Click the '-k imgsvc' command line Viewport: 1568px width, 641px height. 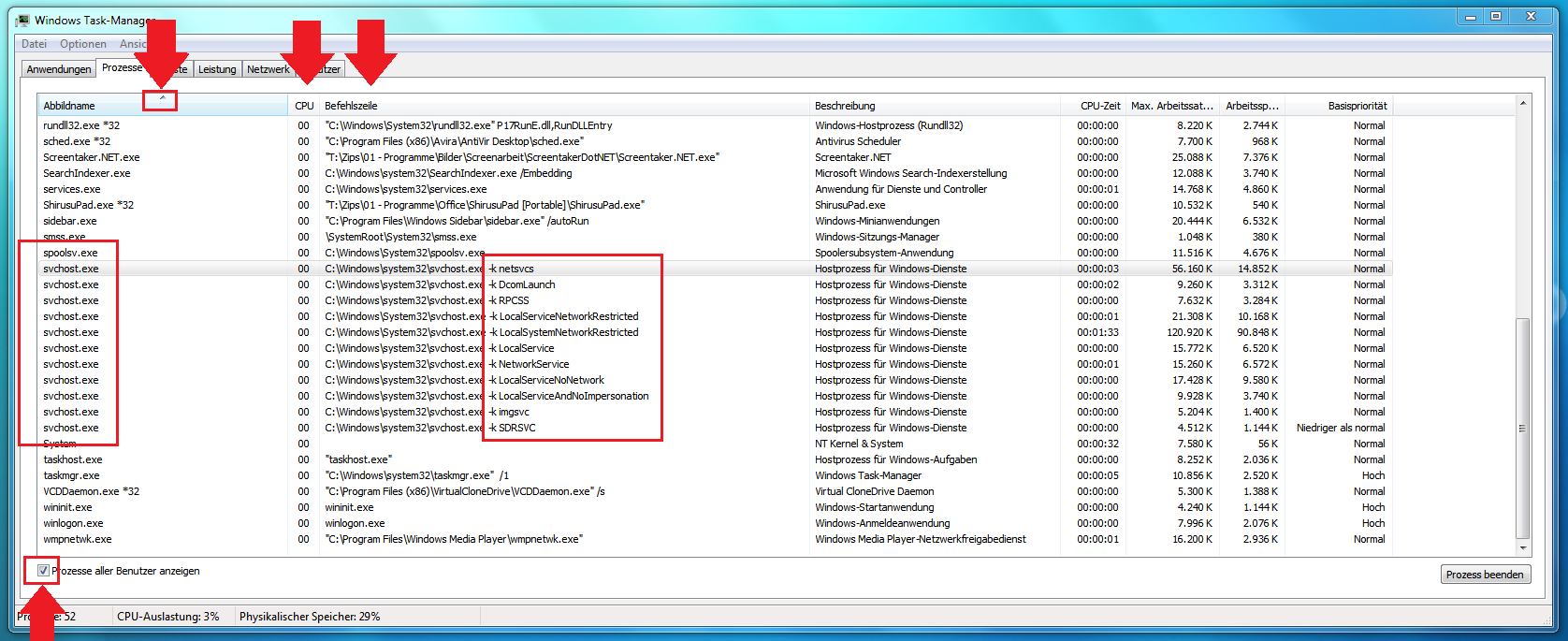pos(510,412)
